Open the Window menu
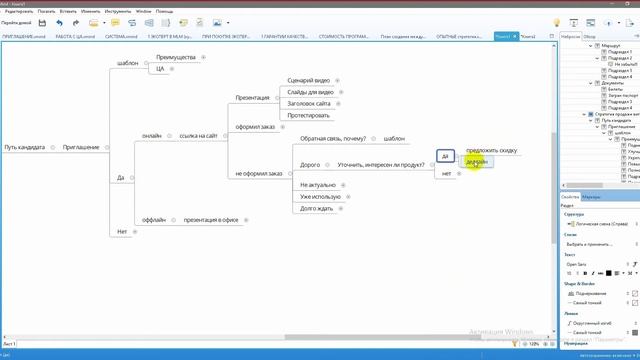 143,11
